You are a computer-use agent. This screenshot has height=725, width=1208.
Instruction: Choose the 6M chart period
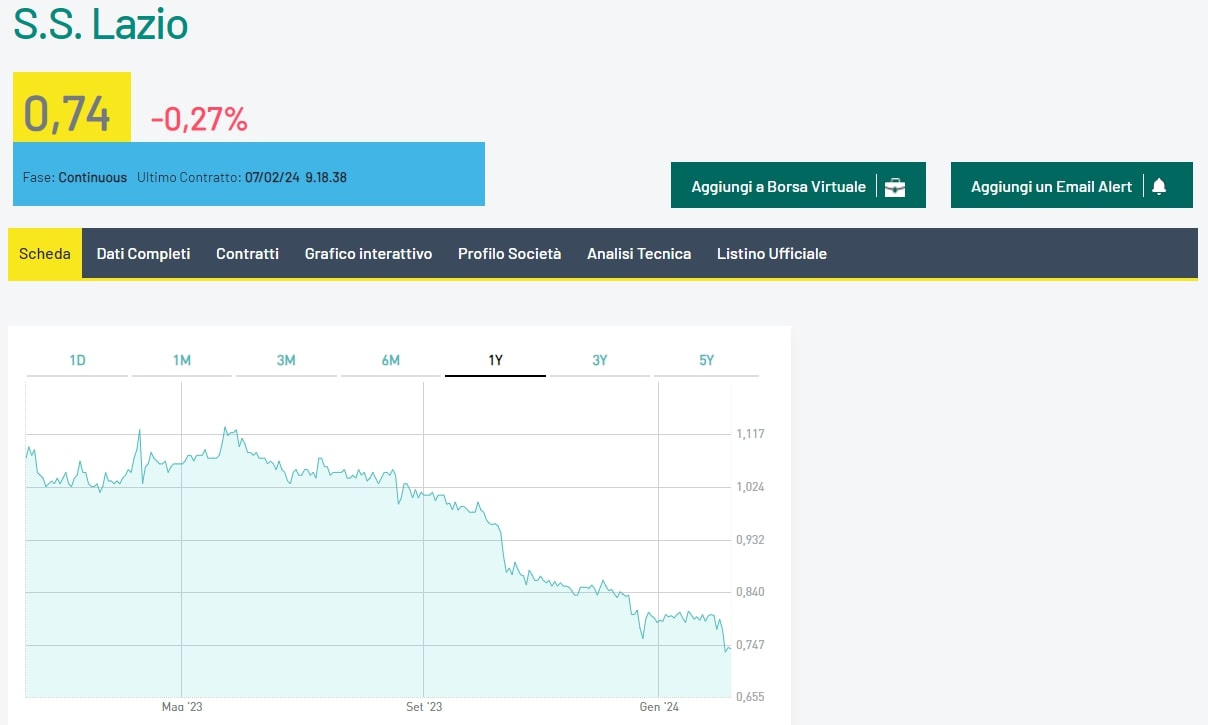pos(391,360)
